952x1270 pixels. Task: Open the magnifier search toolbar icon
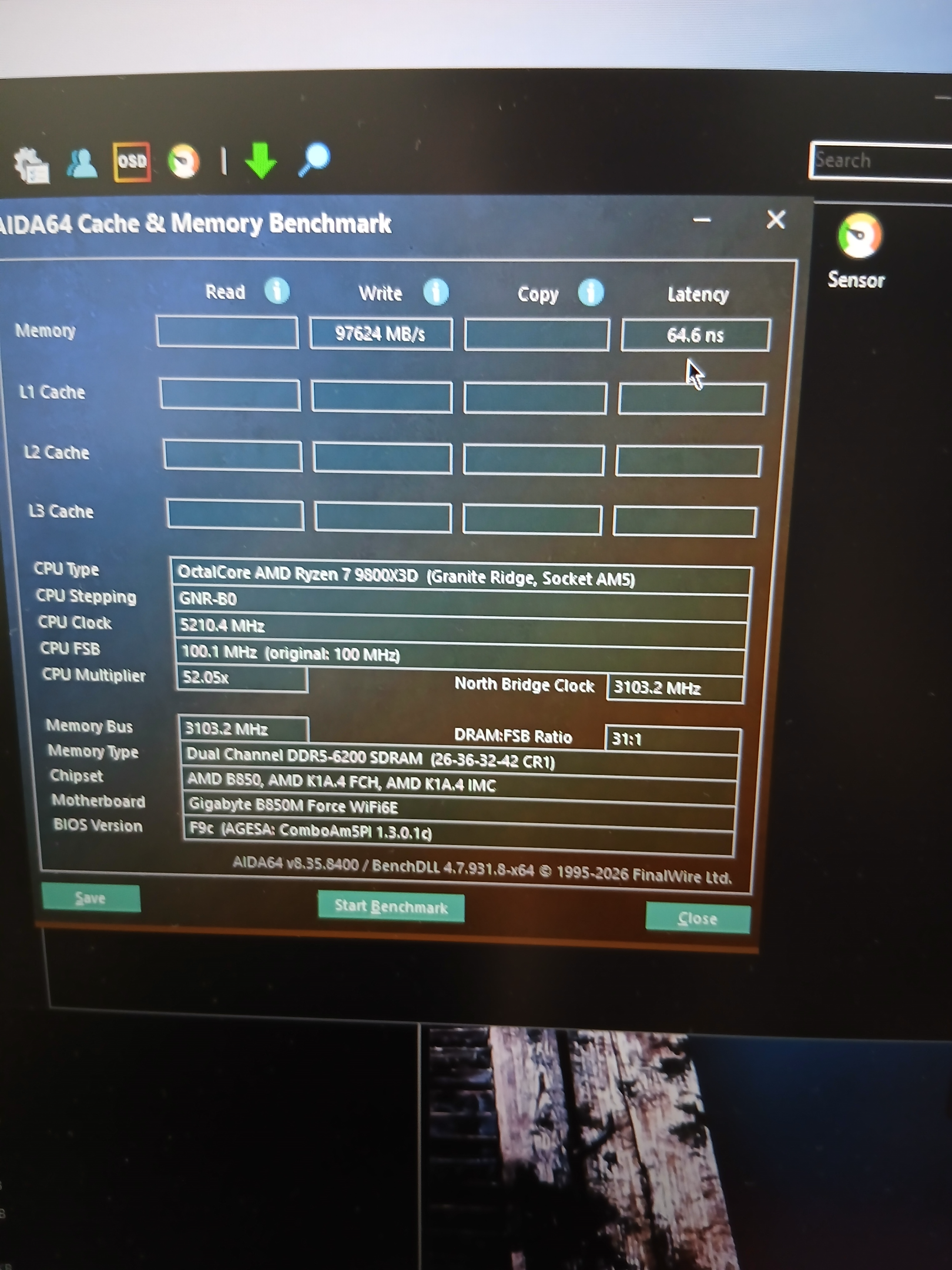pos(314,159)
